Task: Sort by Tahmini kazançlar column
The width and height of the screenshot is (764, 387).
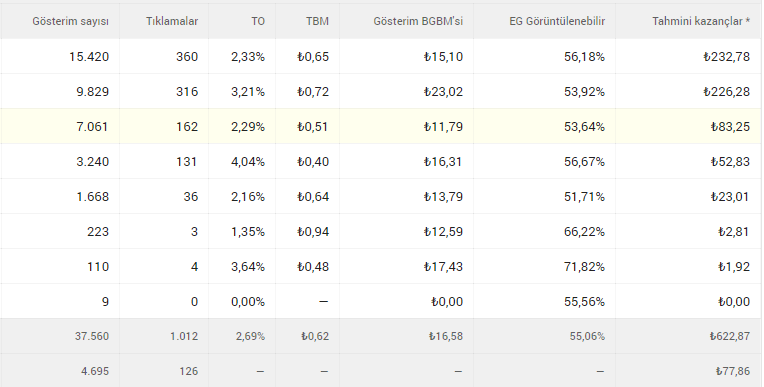Action: coord(701,21)
